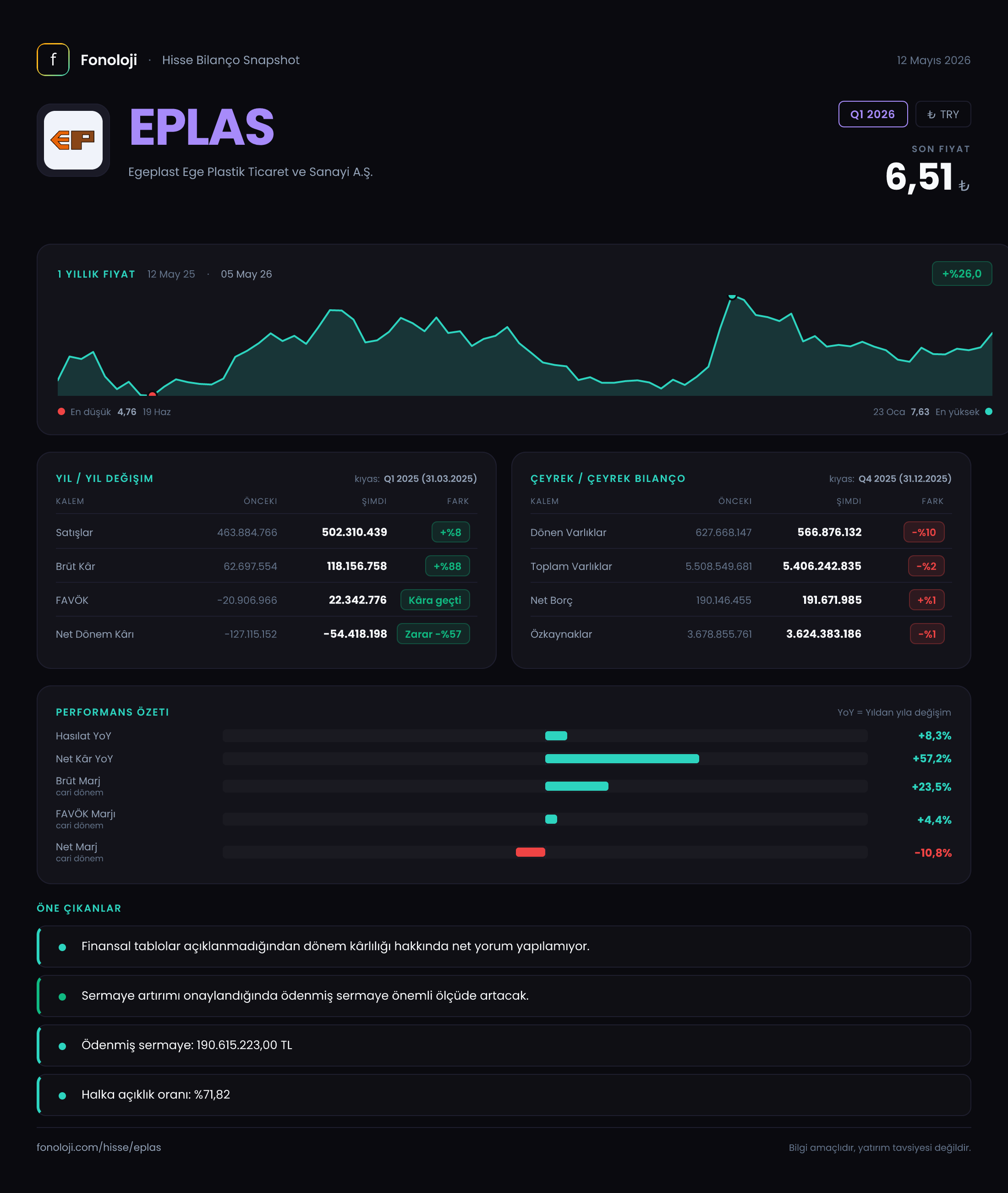Click the '1 YILLIK FİYAT' chart title
Screen dimensions: 1008x1193
point(96,274)
